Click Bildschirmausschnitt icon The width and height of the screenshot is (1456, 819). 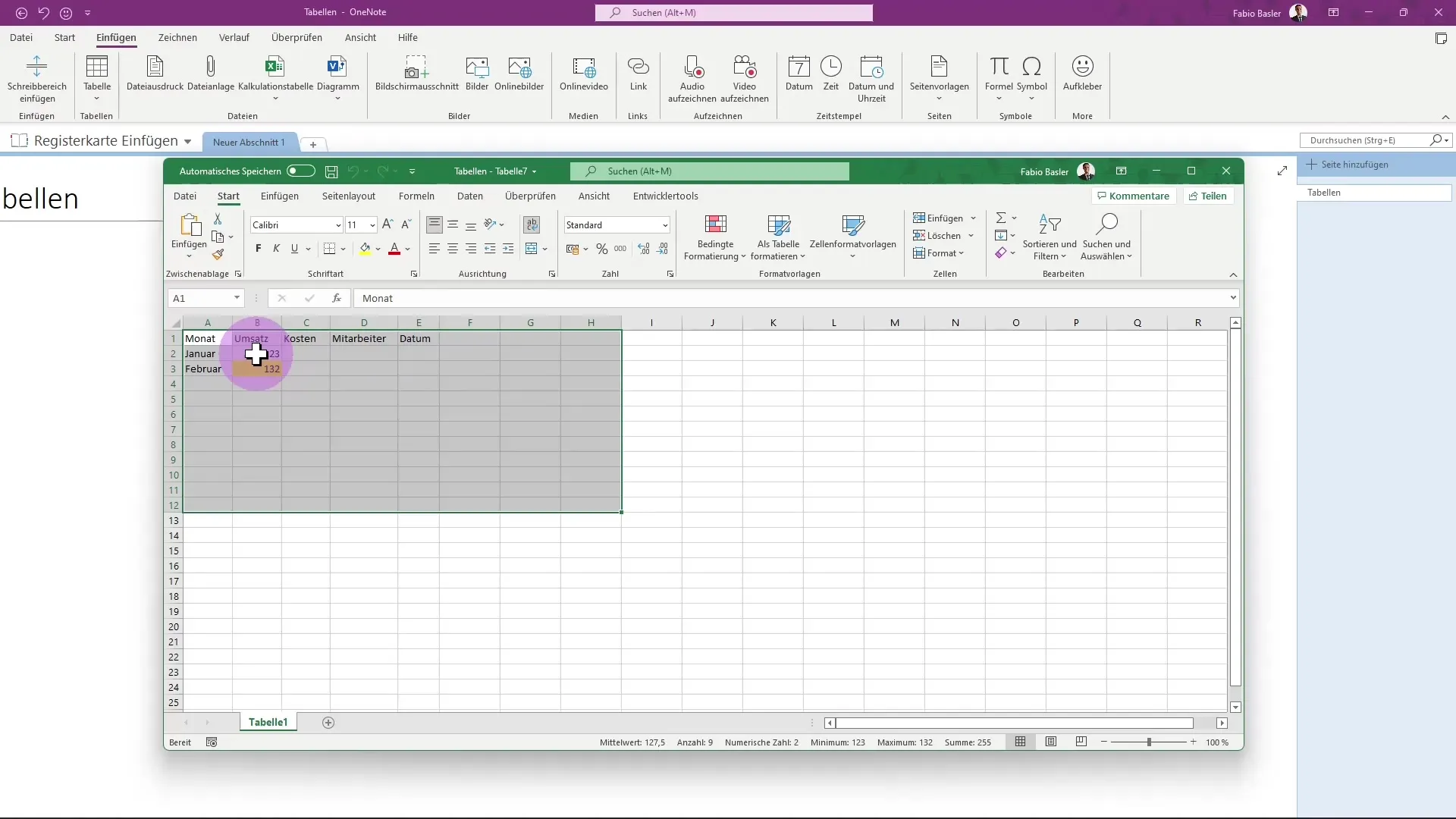pos(416,67)
